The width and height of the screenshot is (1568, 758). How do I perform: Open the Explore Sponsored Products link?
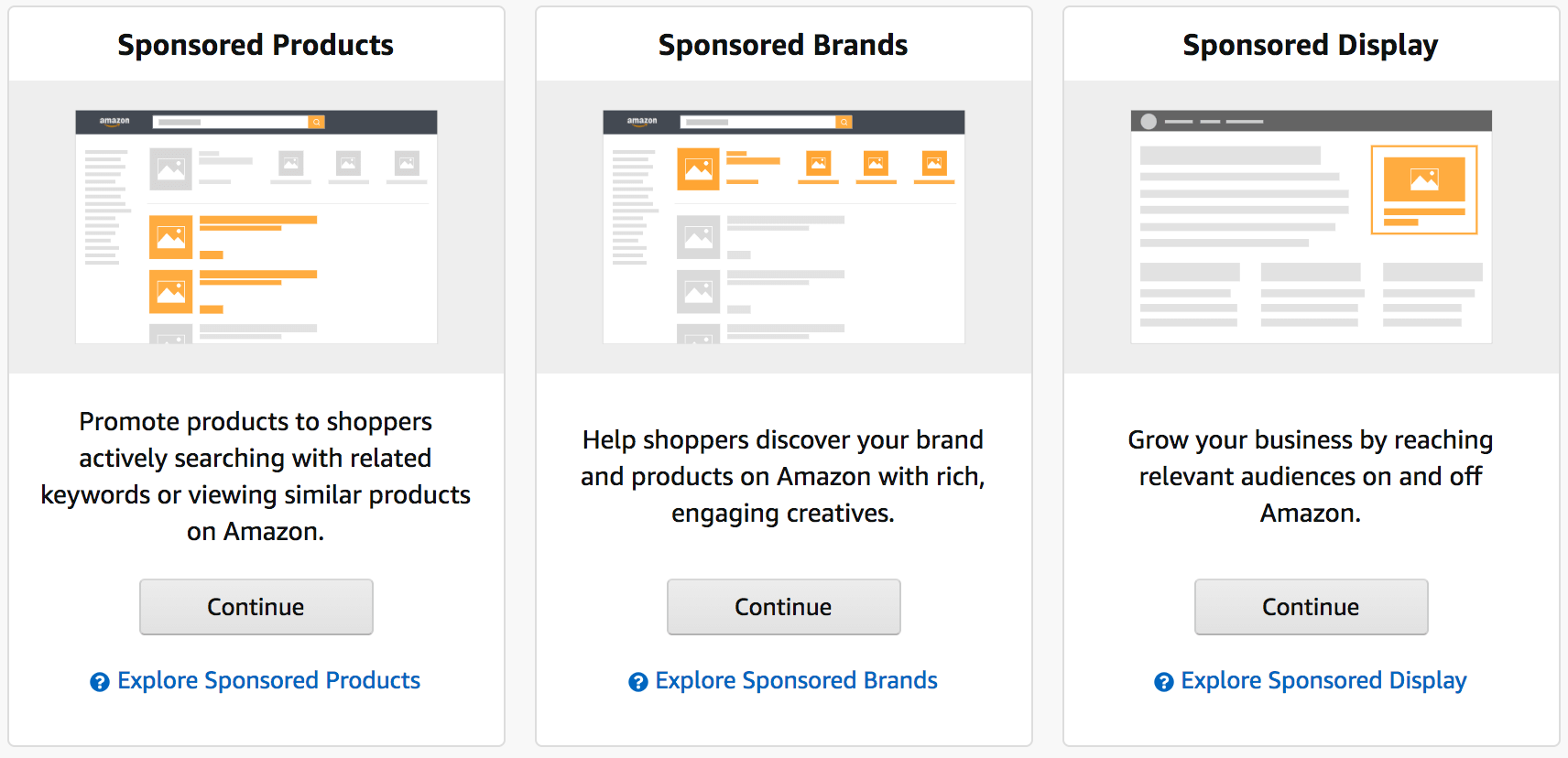268,680
